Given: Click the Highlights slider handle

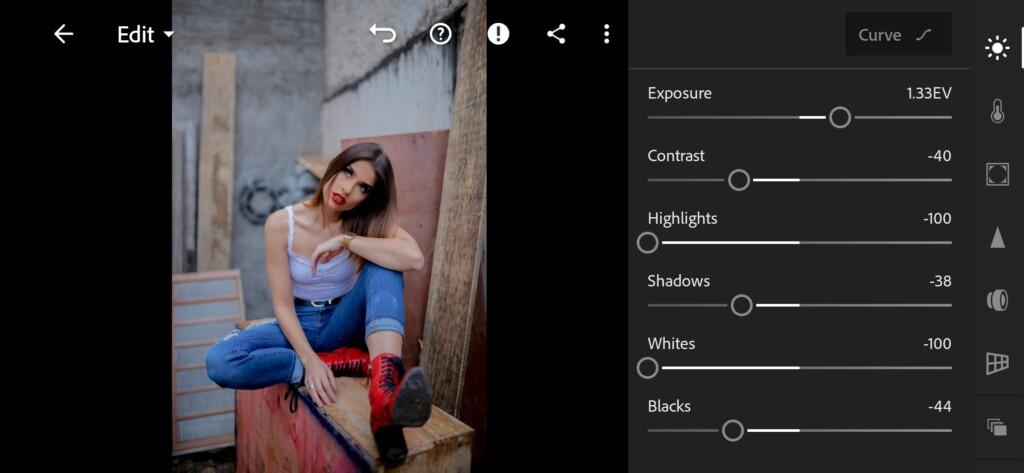Looking at the screenshot, I should point(647,243).
